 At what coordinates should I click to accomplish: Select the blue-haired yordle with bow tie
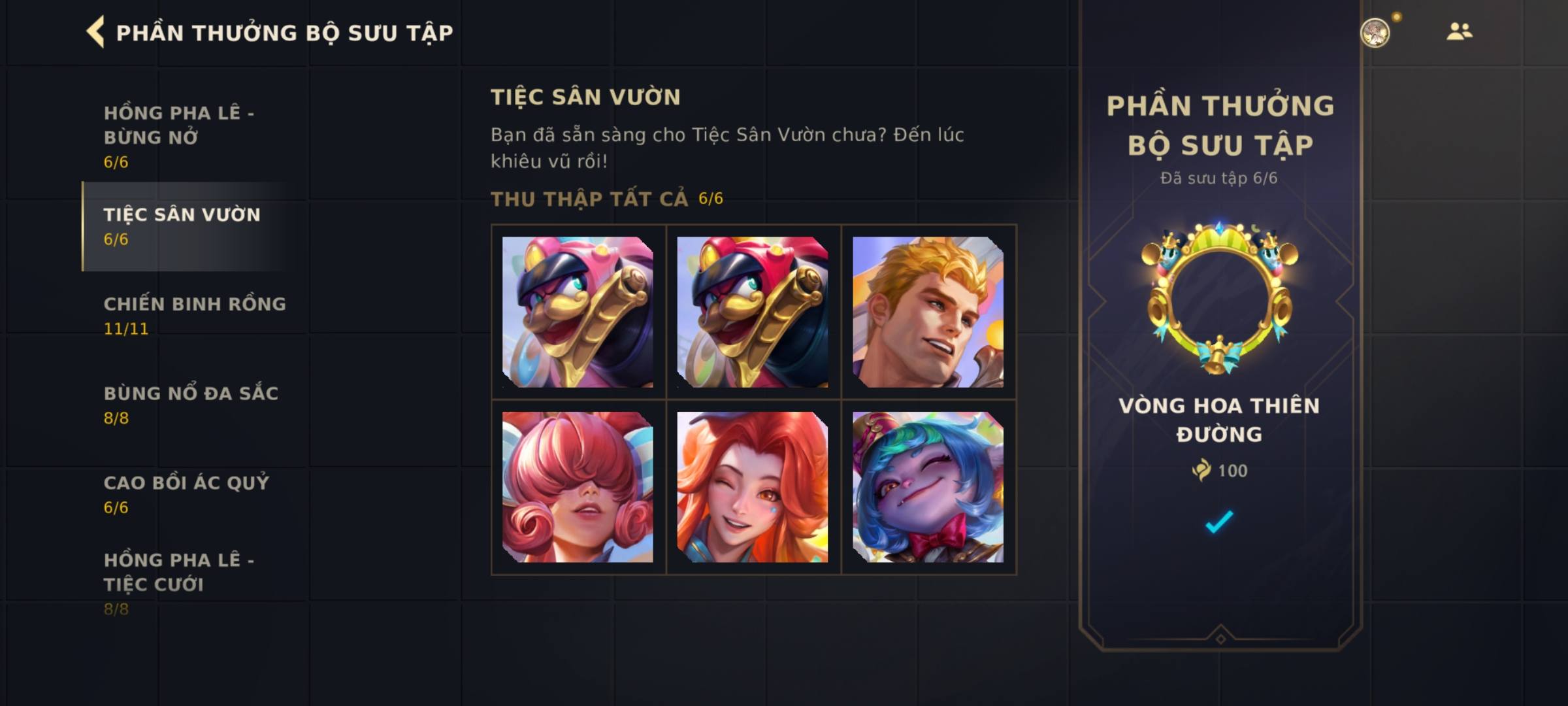[928, 487]
